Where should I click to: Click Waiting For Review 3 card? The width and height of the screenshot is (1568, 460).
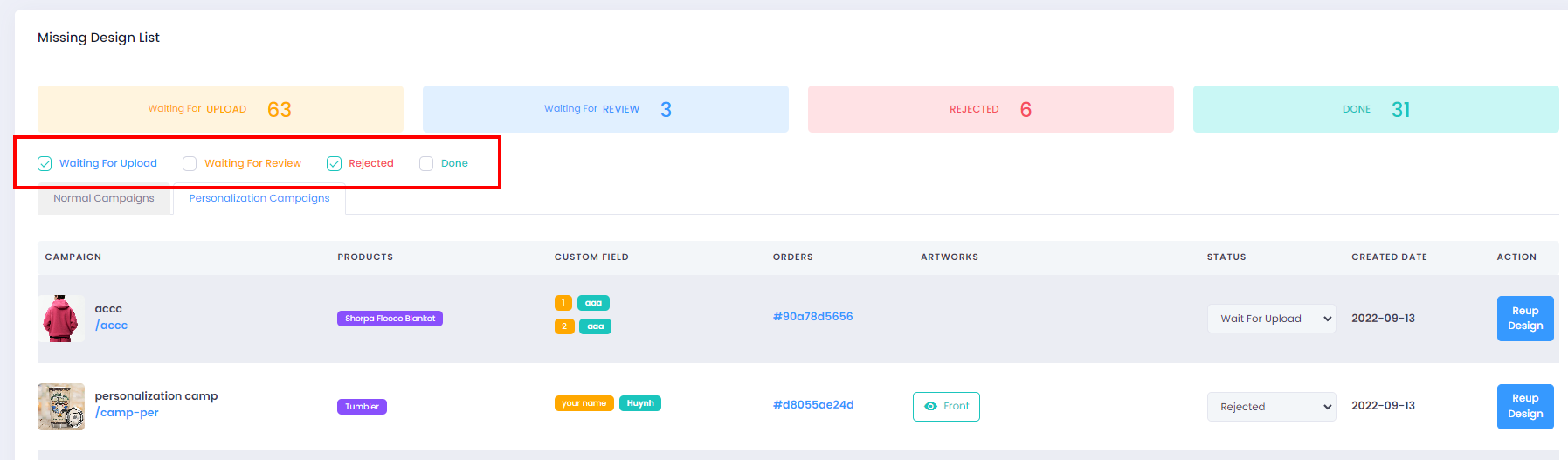point(605,109)
